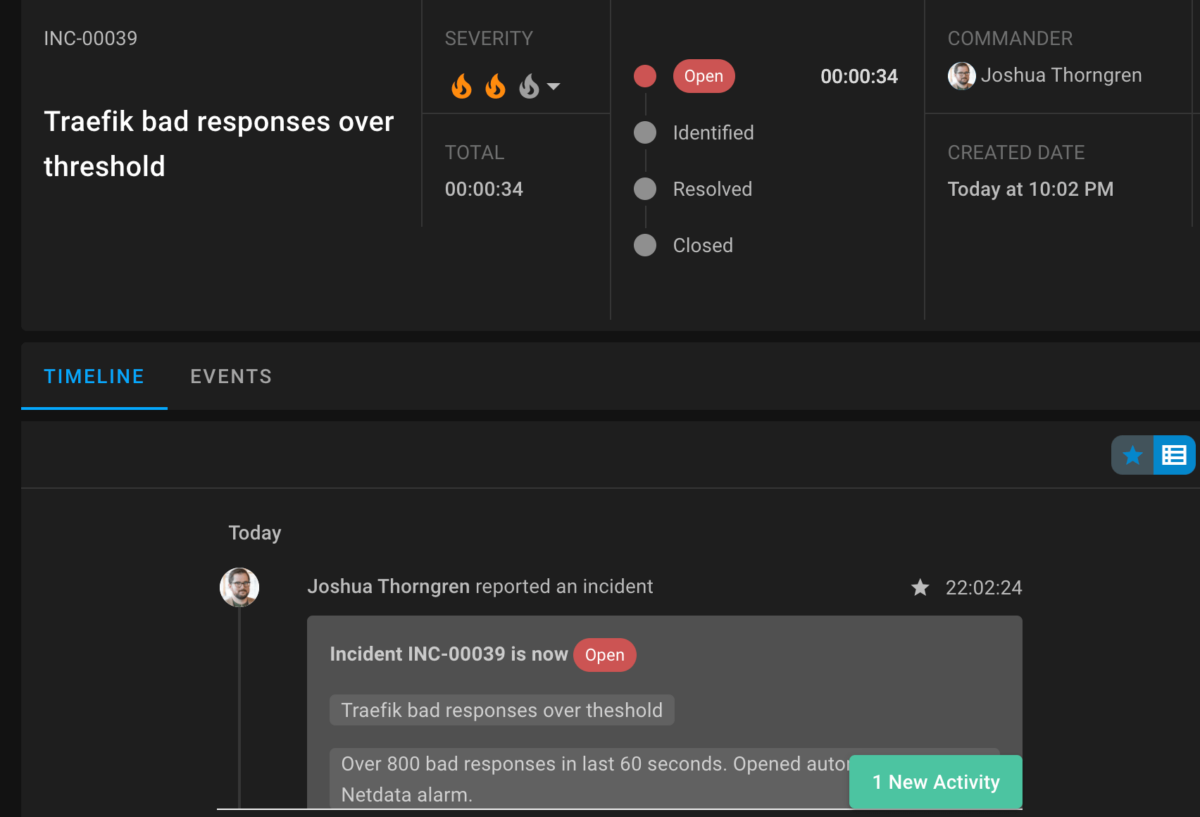The height and width of the screenshot is (817, 1200).
Task: Select the red Open status dot
Action: click(x=645, y=76)
